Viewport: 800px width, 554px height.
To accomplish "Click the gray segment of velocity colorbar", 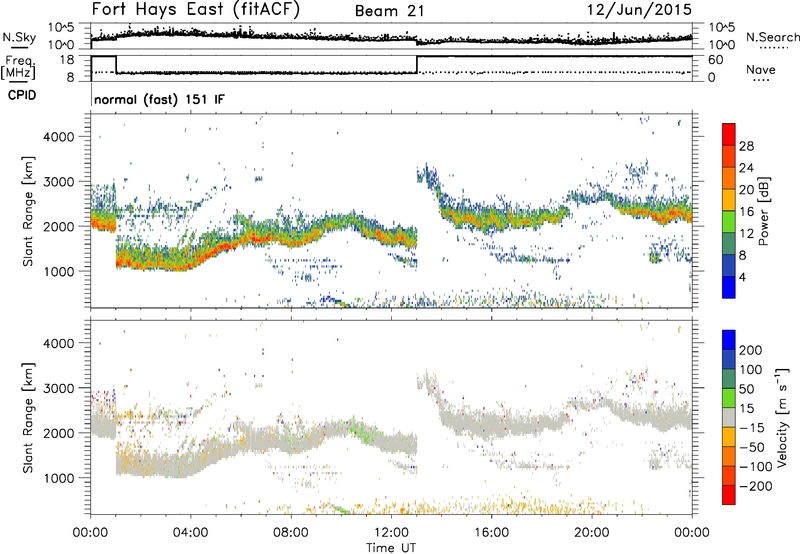I will 729,418.
